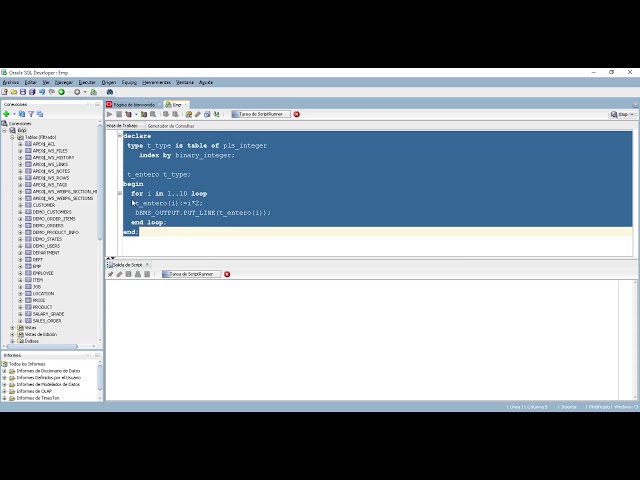Click the eraser Clear icon in worksheet toolbar
Screen dimensions: 640x480
tap(198, 114)
